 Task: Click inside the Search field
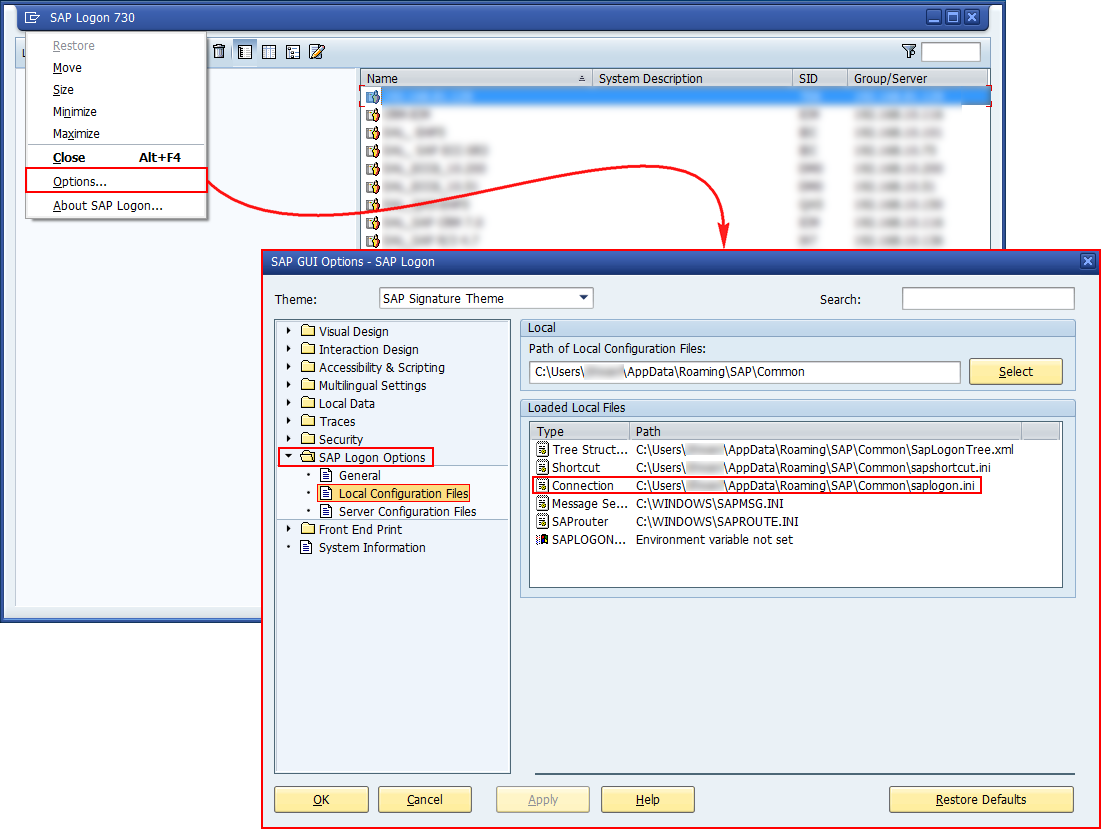tap(988, 298)
